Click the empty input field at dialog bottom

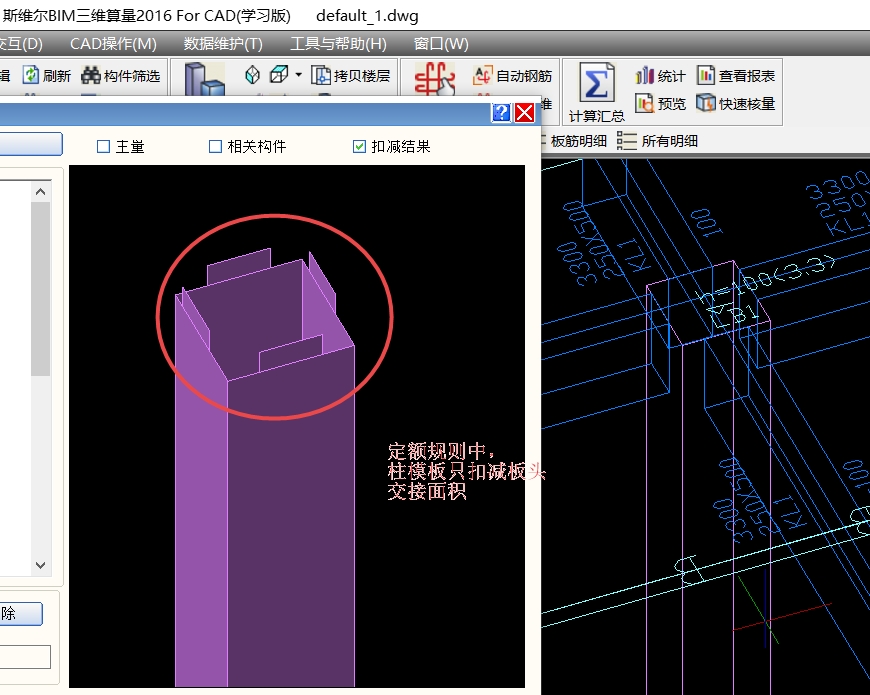click(25, 657)
